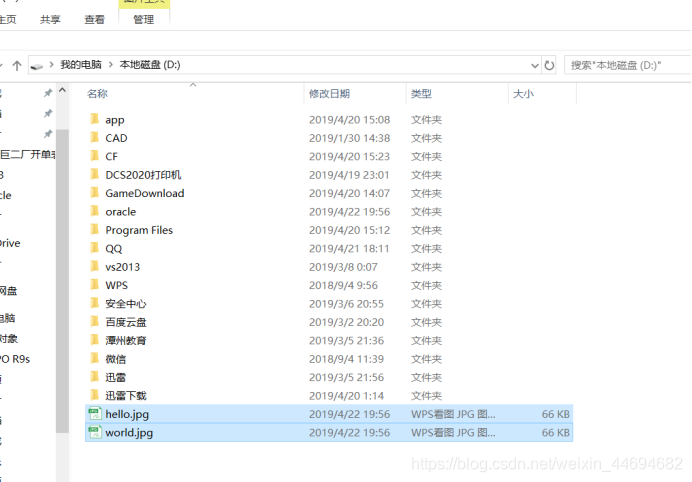Image resolution: width=692 pixels, height=482 pixels.
Task: Click the DCS2020打印机 folder name
Action: pos(143,175)
